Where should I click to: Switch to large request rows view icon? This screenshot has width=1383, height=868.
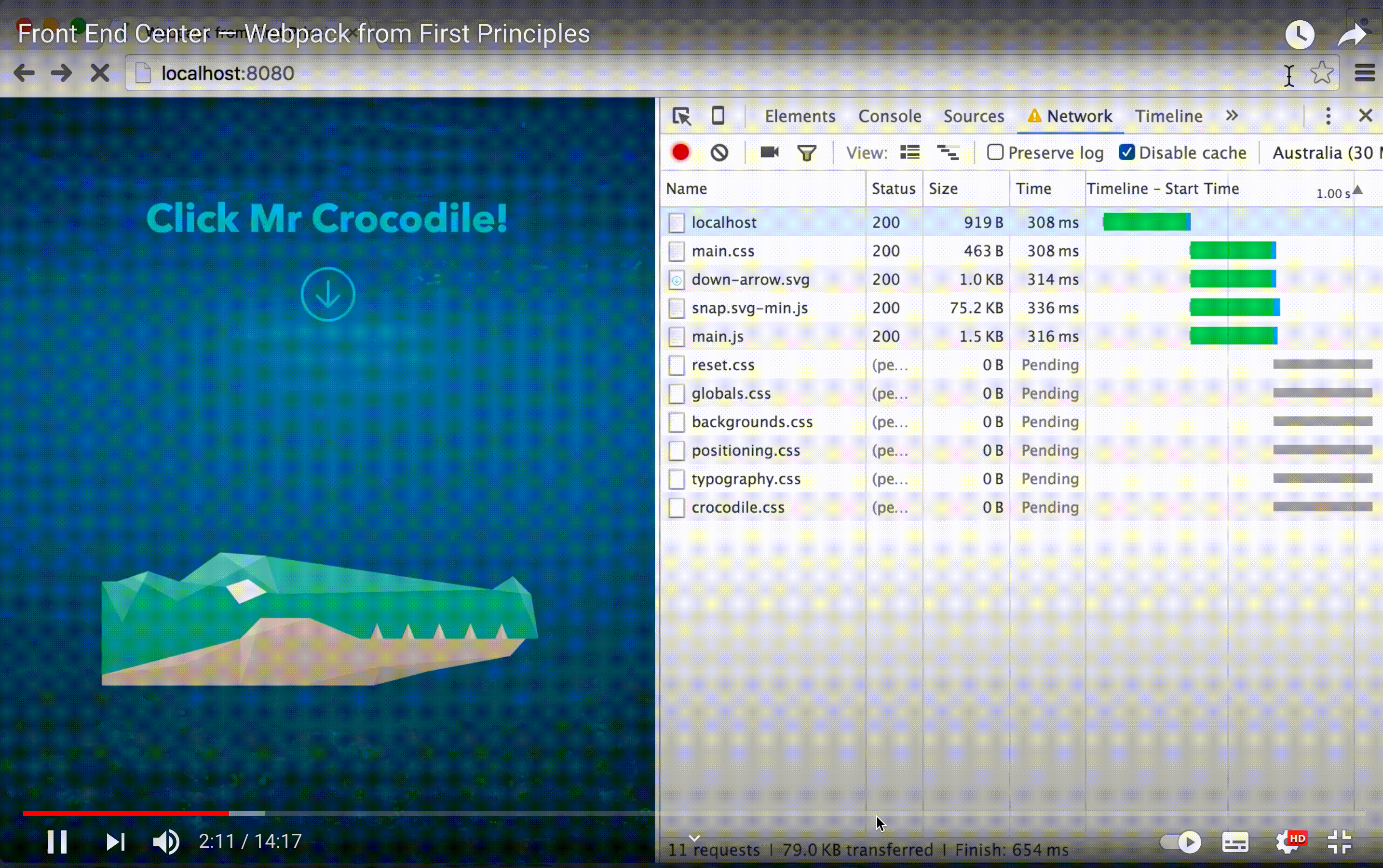pos(909,152)
